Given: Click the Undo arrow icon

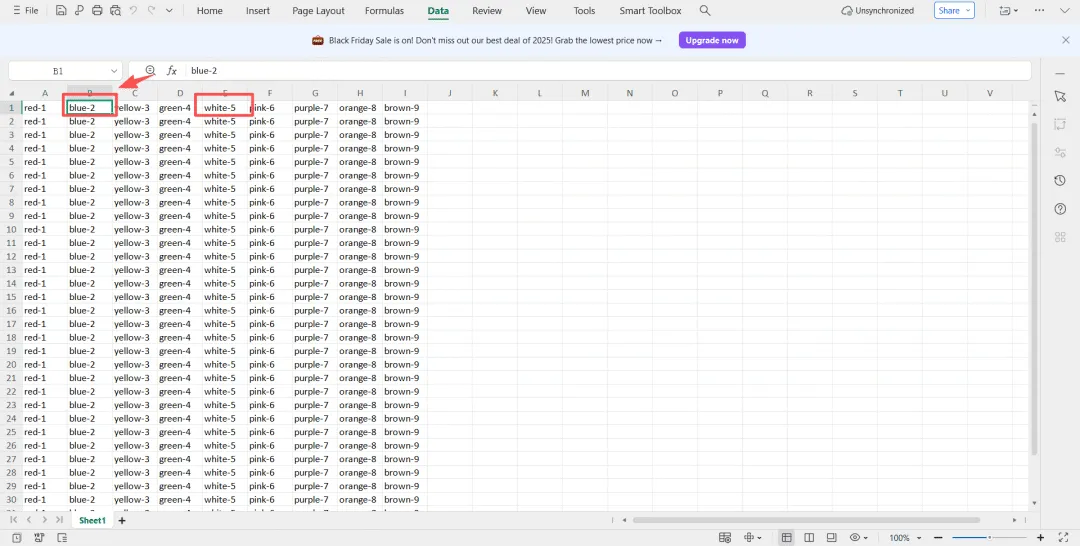Looking at the screenshot, I should click(x=134, y=11).
